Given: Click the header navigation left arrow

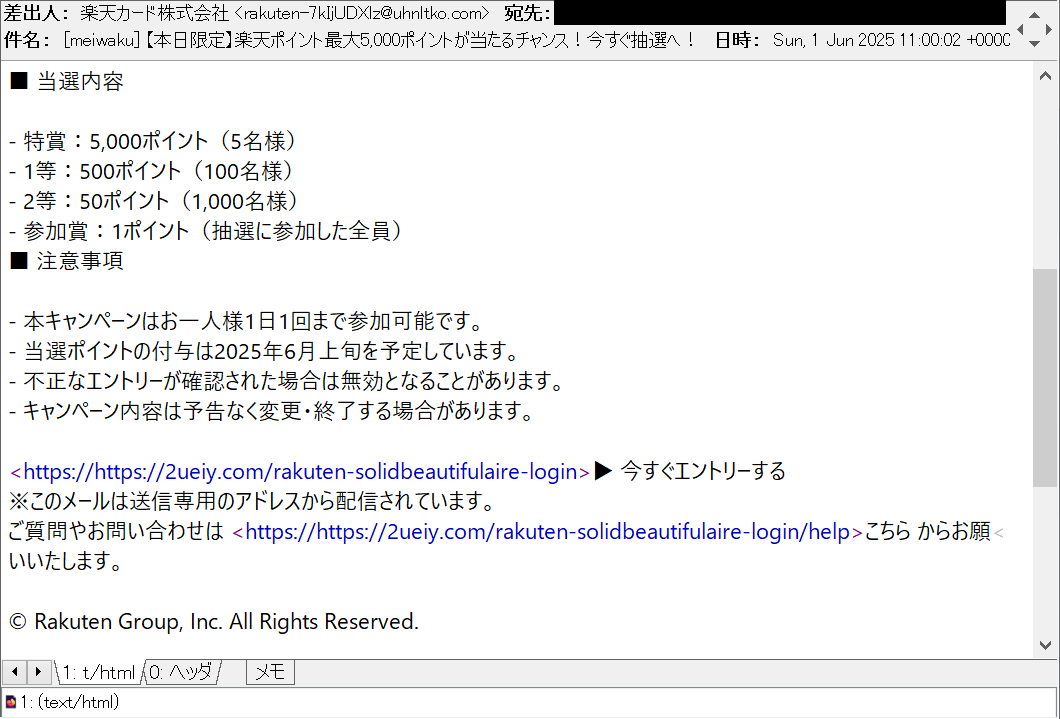Looking at the screenshot, I should [1021, 29].
